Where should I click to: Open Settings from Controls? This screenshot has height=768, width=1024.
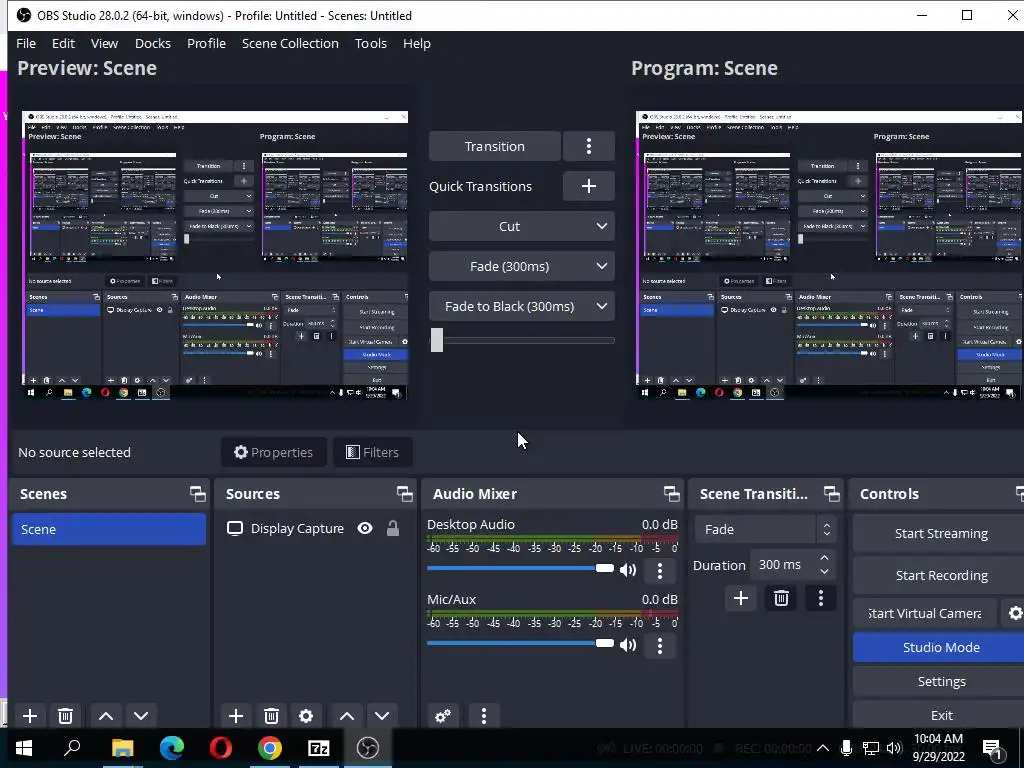tap(941, 681)
